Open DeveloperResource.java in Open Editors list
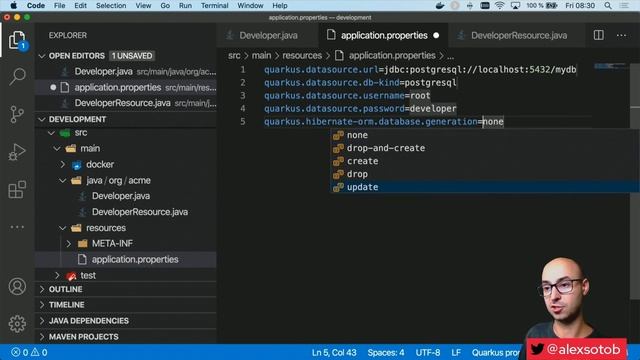Viewport: 640px width, 360px height. click(x=126, y=103)
